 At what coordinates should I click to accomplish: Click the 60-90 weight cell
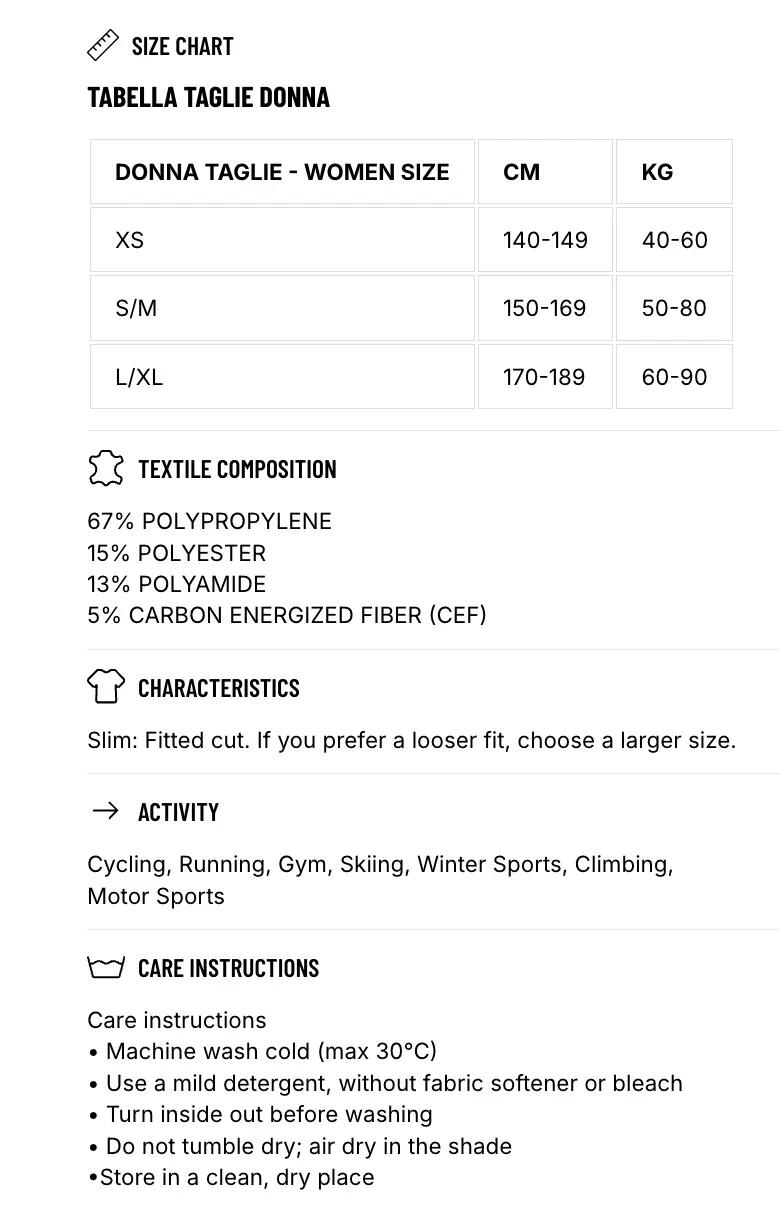(x=674, y=377)
